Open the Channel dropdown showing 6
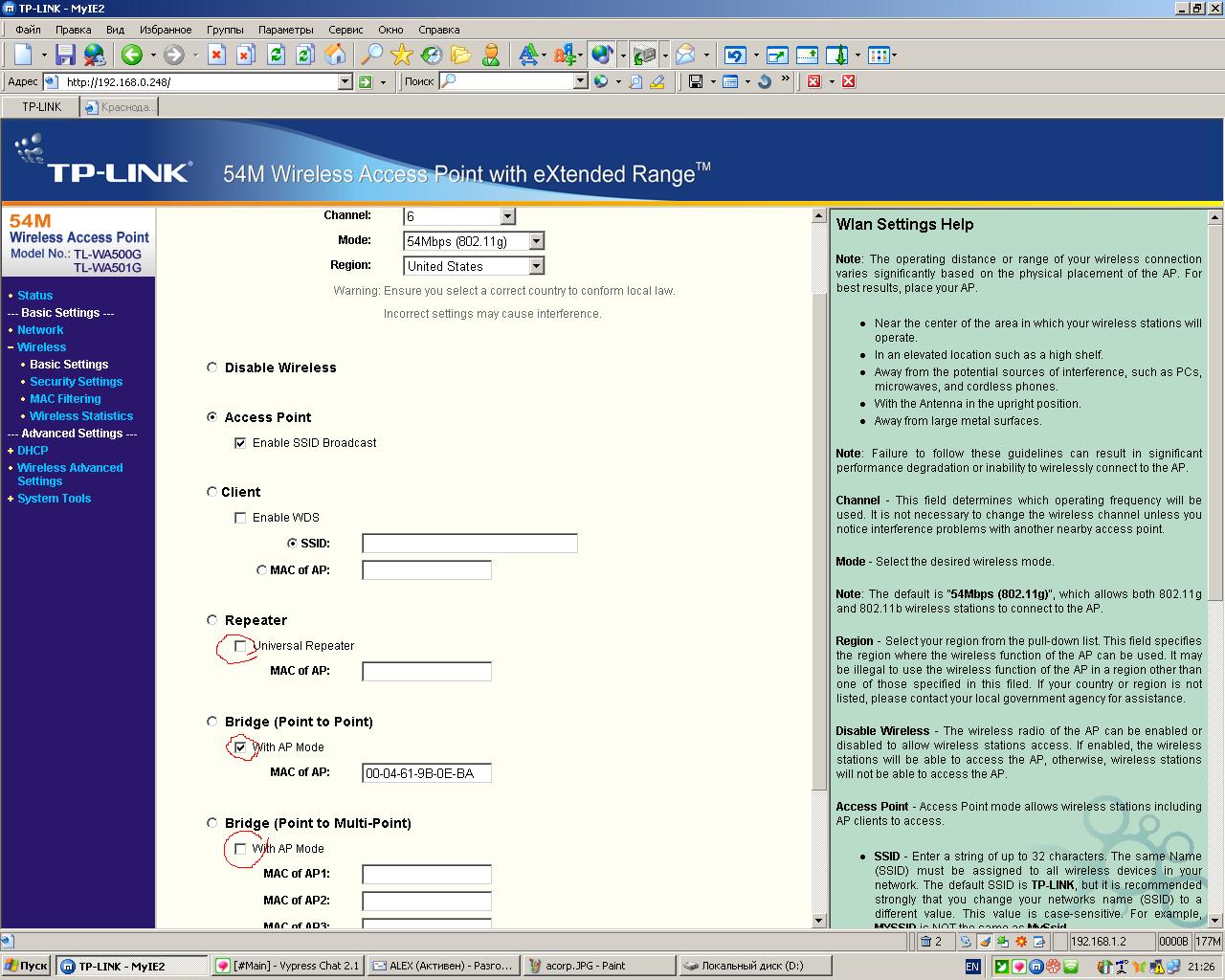Screen dimensions: 1225x980 click(x=459, y=216)
